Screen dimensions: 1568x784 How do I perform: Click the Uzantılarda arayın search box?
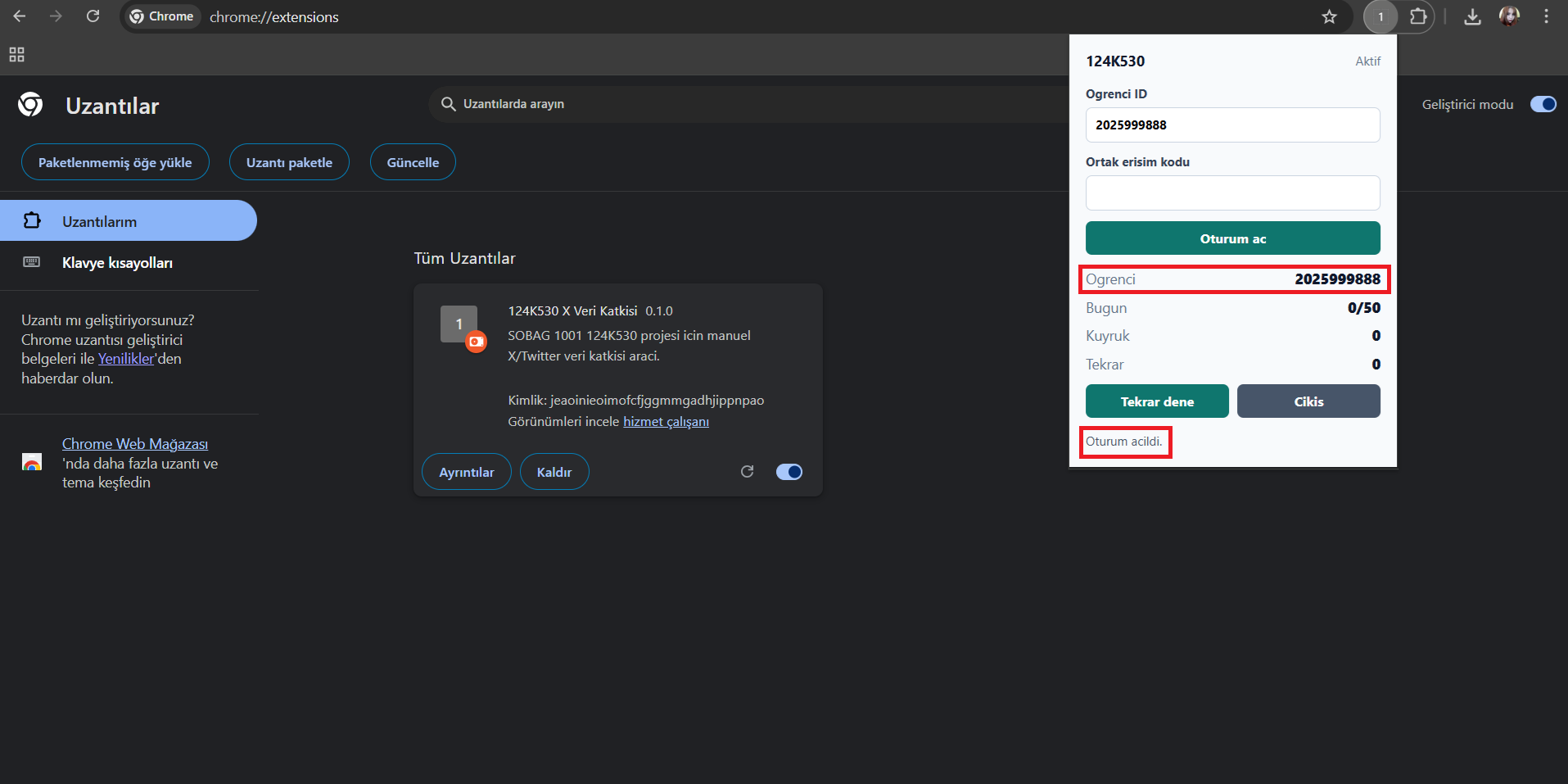(749, 104)
